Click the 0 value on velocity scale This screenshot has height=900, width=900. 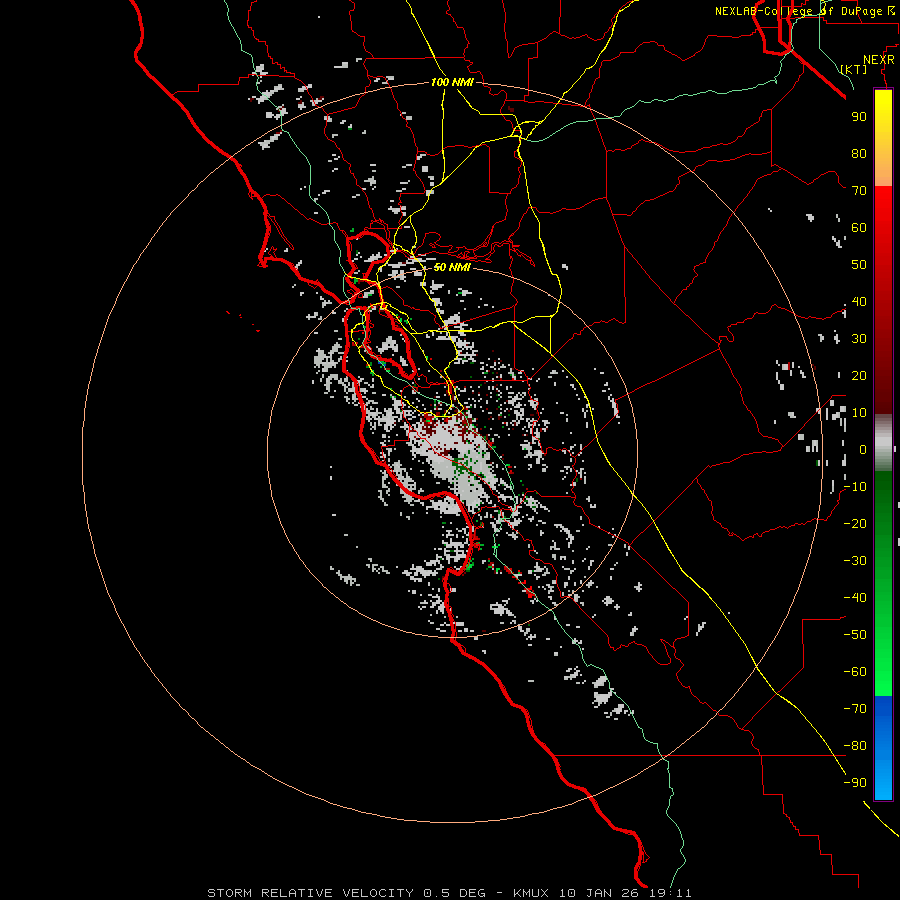(863, 449)
